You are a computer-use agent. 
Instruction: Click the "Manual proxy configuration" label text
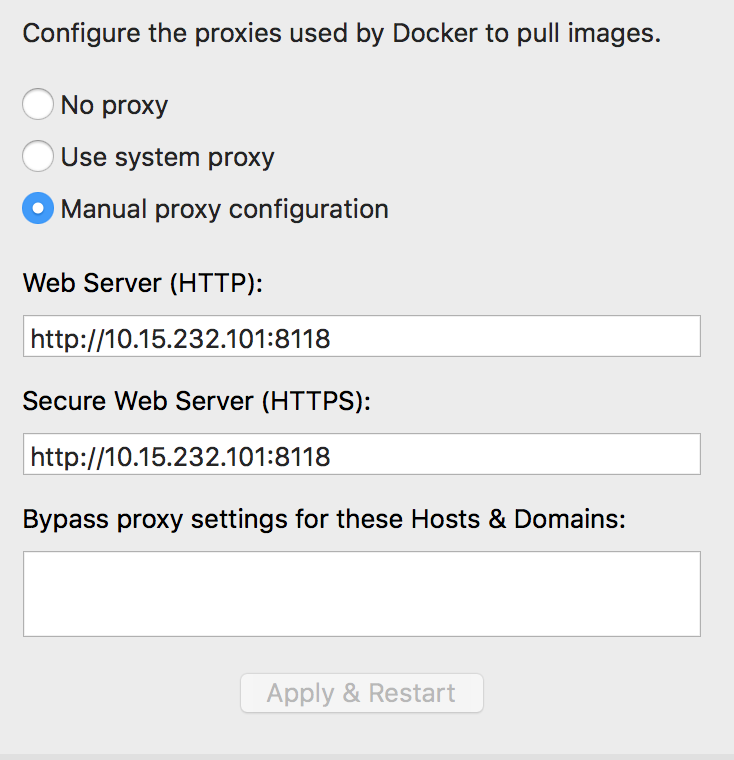tap(224, 209)
